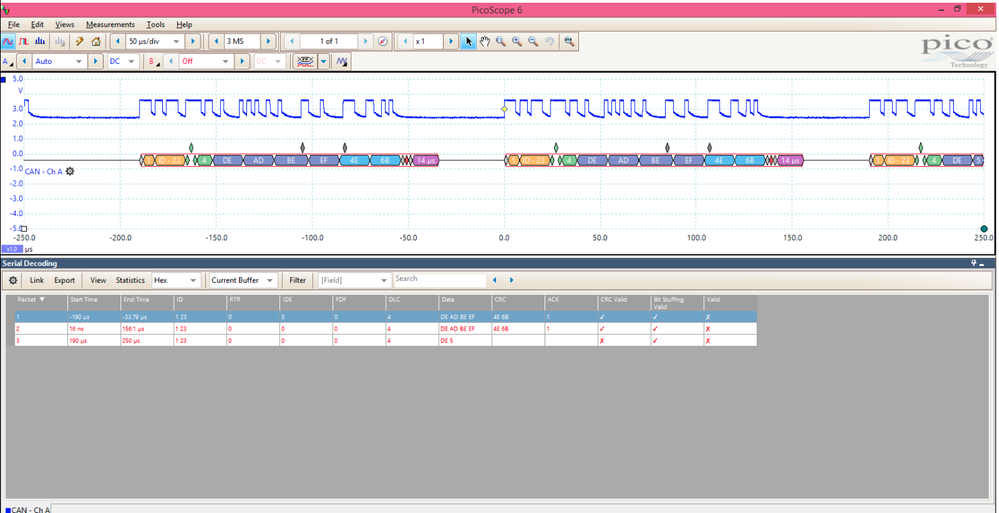
Task: Click the View button in Serial Decoding
Action: [98, 280]
